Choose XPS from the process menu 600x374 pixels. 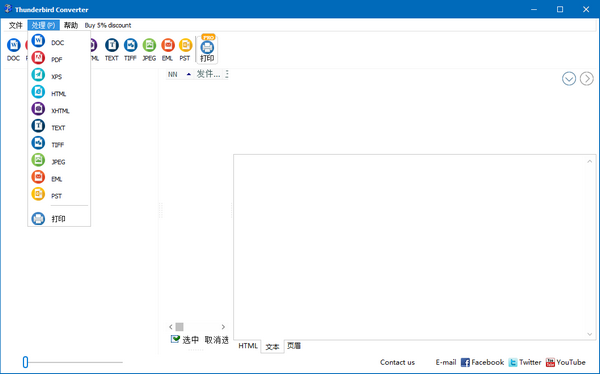(x=59, y=75)
